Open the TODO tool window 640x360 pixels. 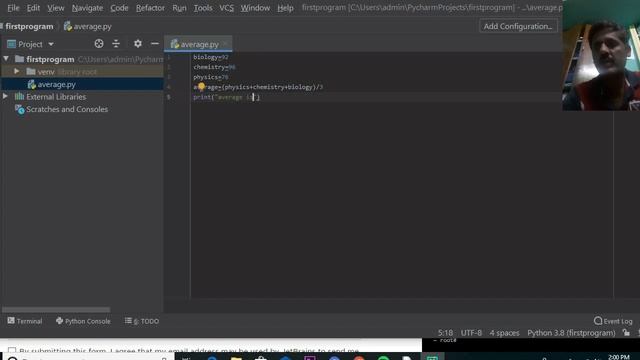pyautogui.click(x=142, y=321)
